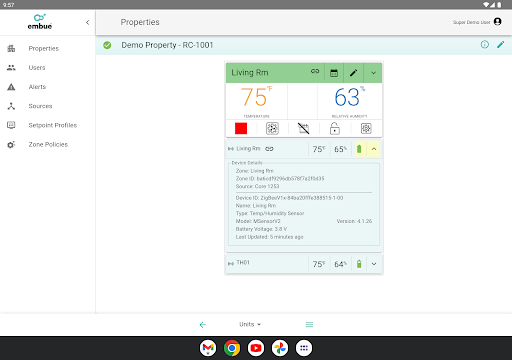Open Zone Policies in sidebar
Screen dimensions: 512x360
[48, 144]
